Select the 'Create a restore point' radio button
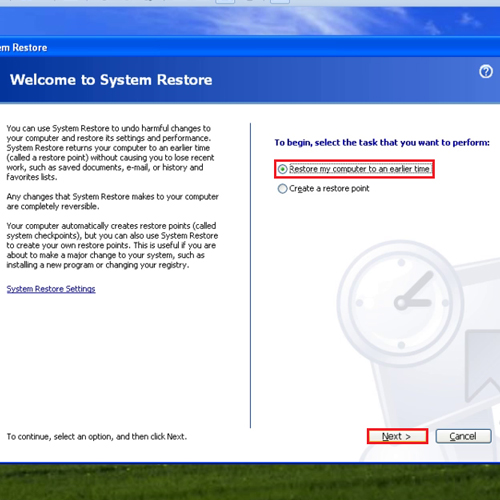The width and height of the screenshot is (500, 500). click(x=282, y=189)
